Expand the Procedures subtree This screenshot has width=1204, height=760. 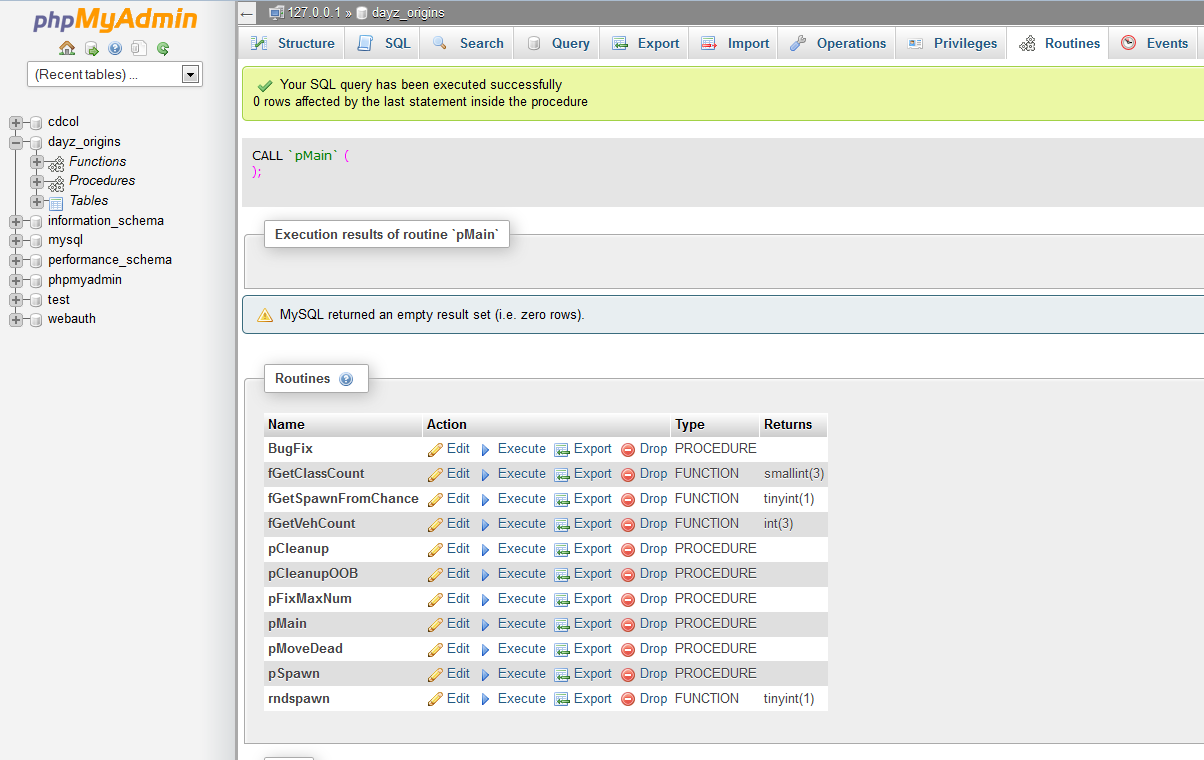[x=37, y=182]
